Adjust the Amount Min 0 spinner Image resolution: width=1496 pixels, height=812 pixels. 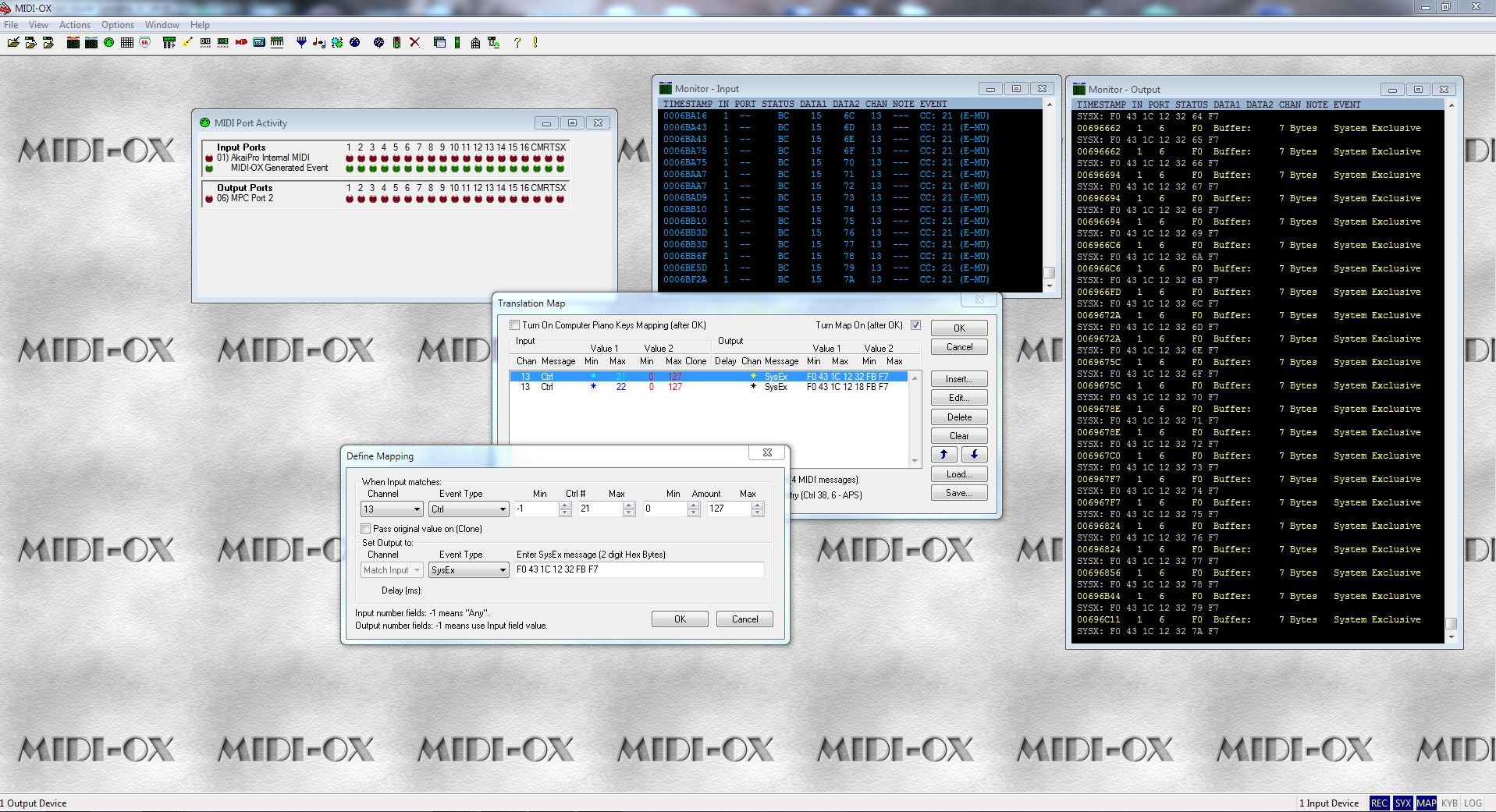693,509
